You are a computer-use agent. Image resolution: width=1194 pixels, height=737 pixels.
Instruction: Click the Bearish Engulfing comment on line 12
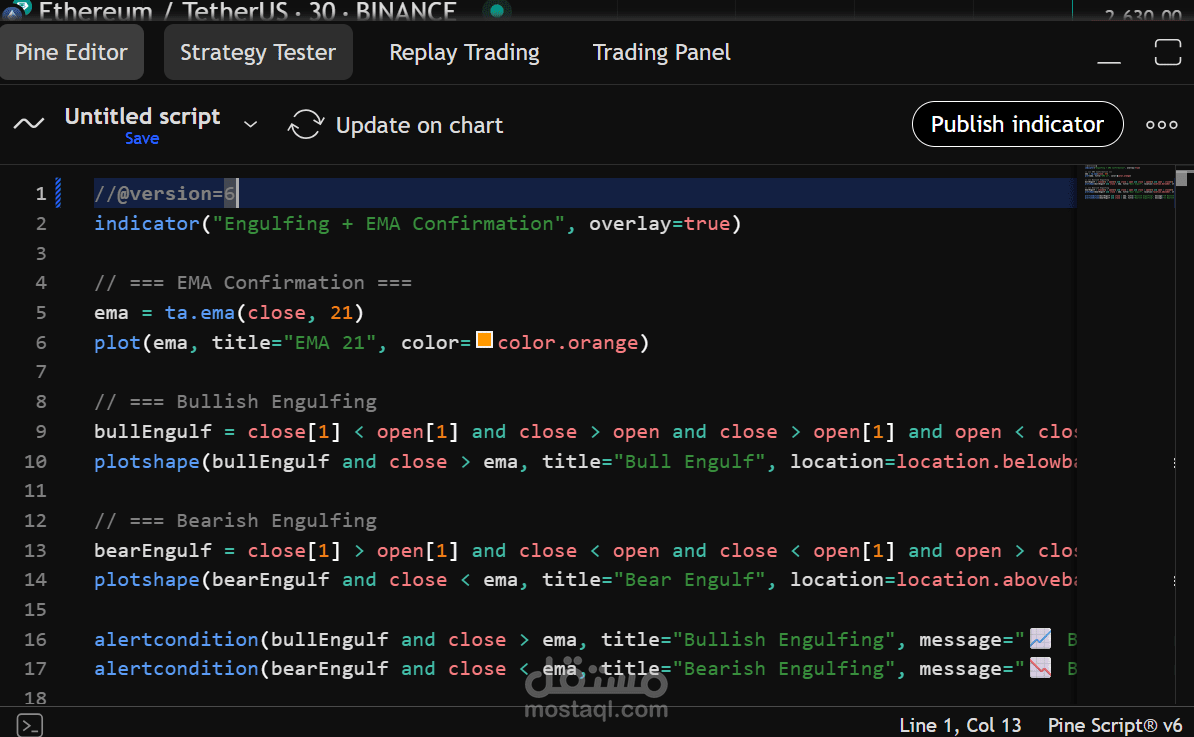[x=235, y=521]
